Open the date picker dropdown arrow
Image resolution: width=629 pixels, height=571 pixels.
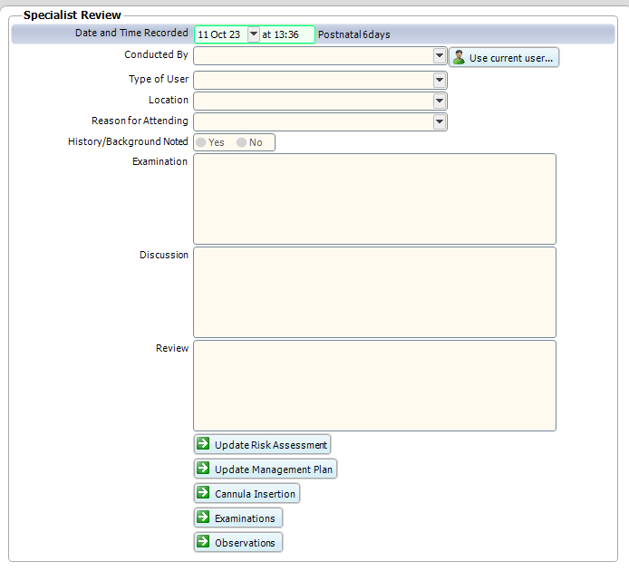coord(253,34)
